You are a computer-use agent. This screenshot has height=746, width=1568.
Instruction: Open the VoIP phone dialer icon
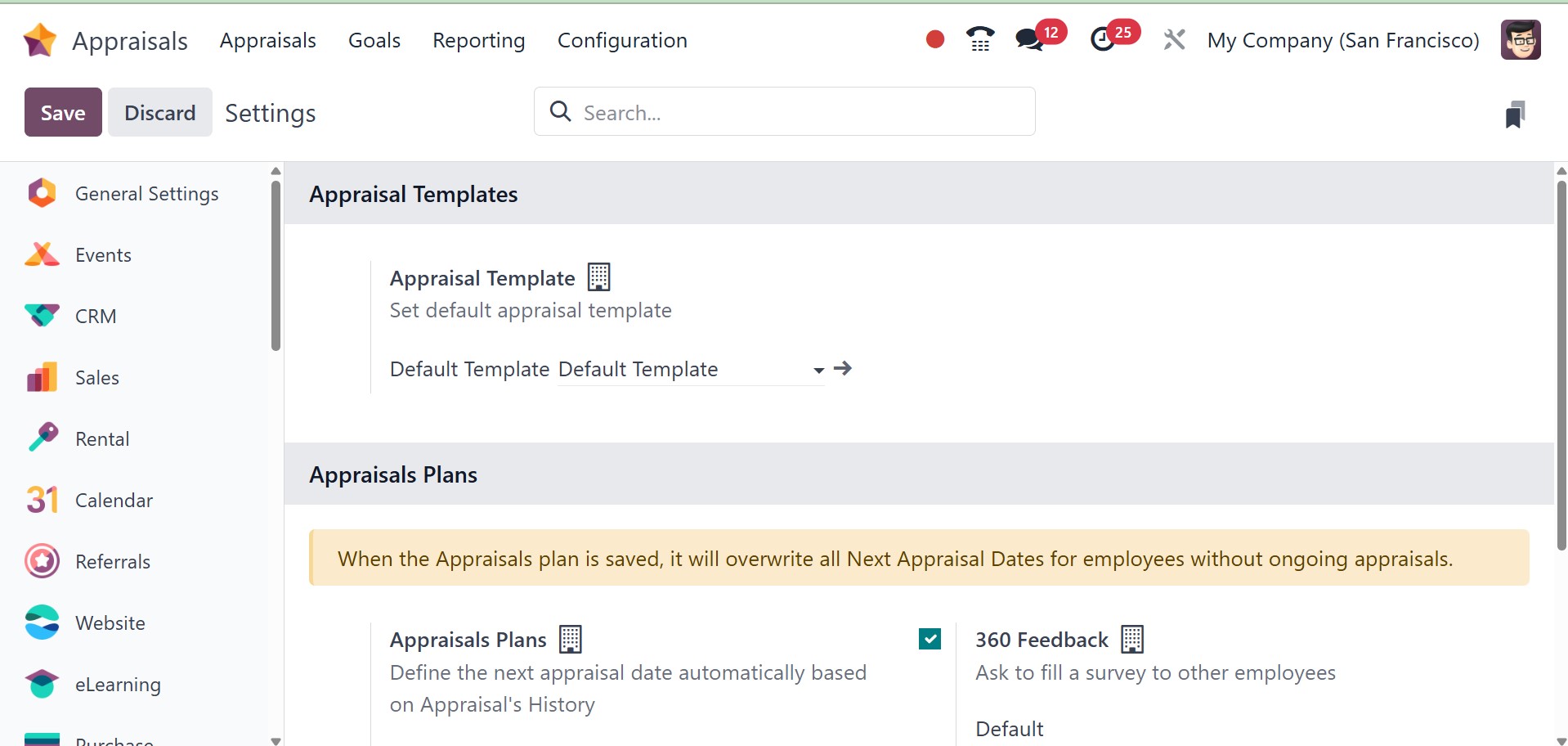click(979, 39)
